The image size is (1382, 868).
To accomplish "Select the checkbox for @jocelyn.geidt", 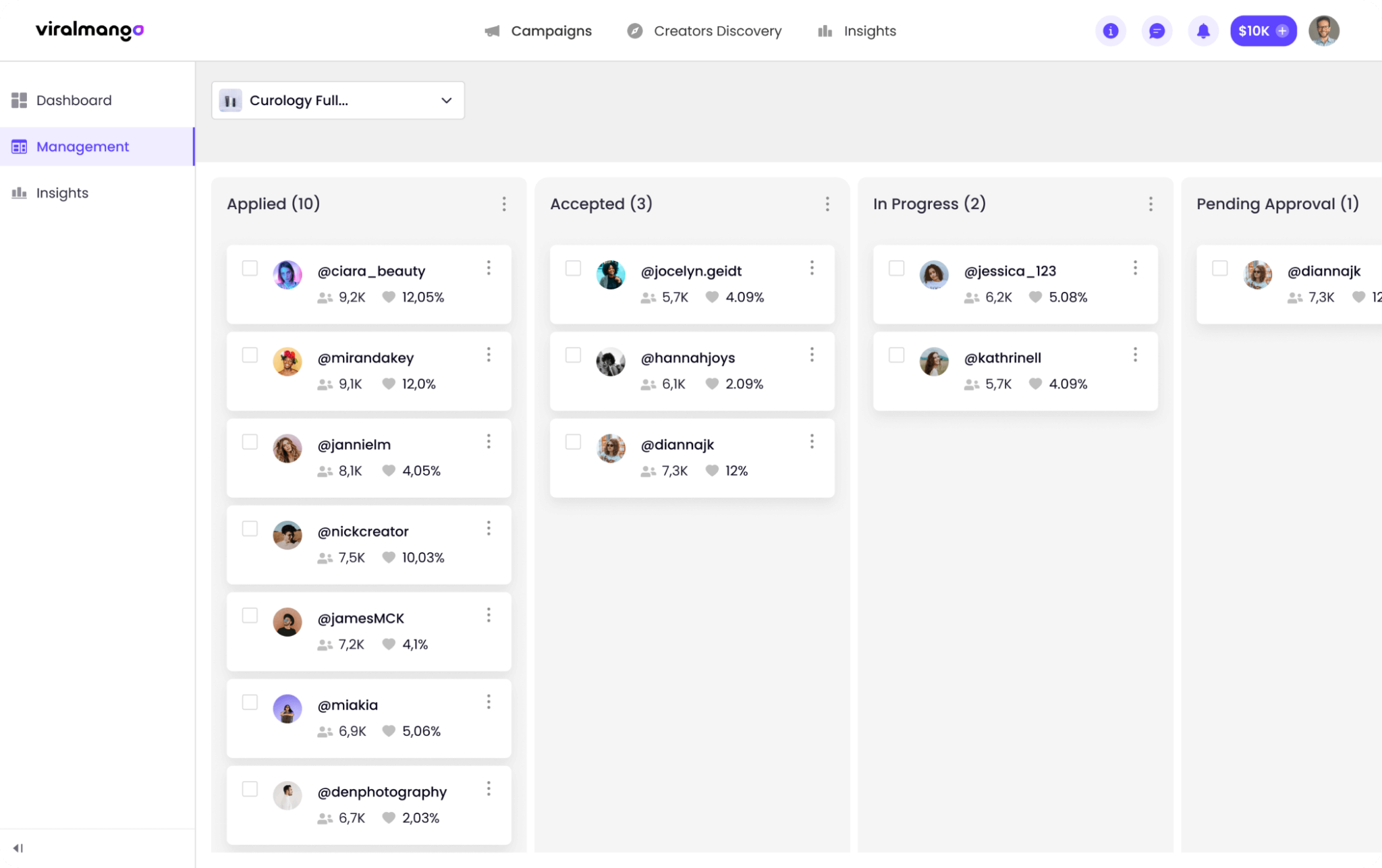I will point(573,268).
